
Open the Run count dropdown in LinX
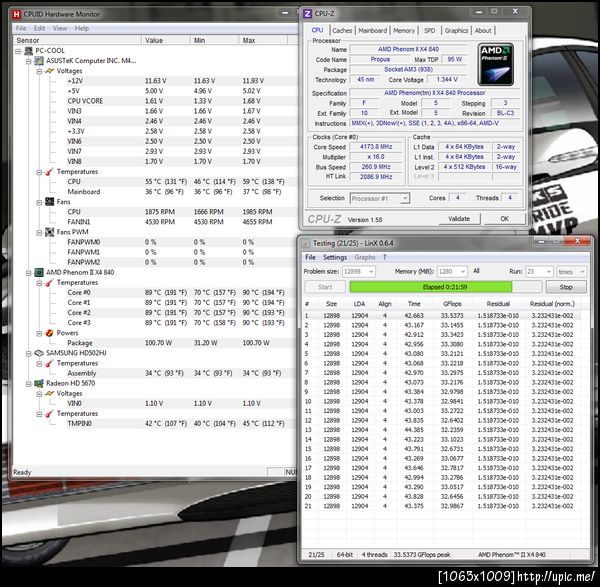pyautogui.click(x=549, y=272)
